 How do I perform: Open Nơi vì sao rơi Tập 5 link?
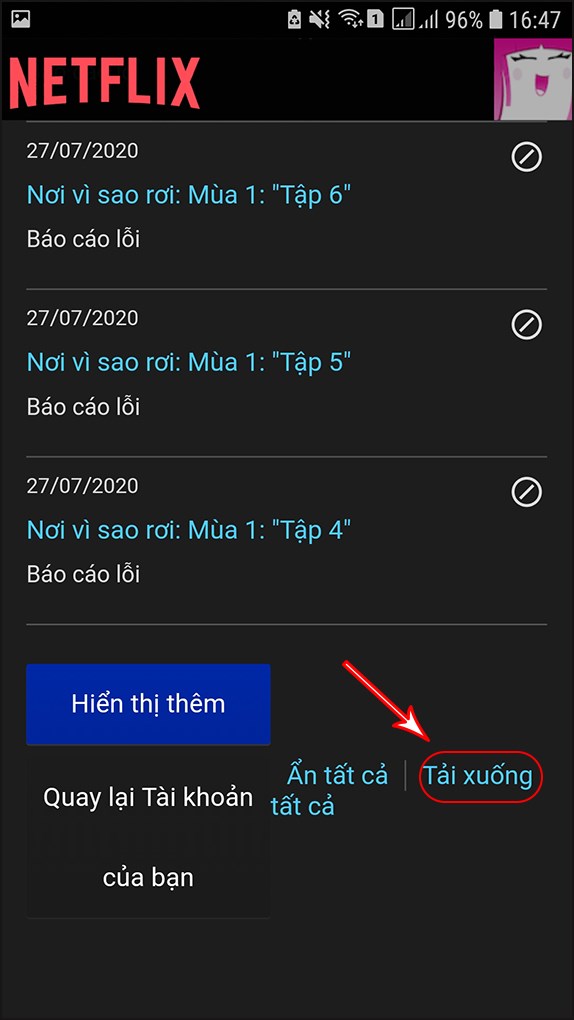[189, 362]
